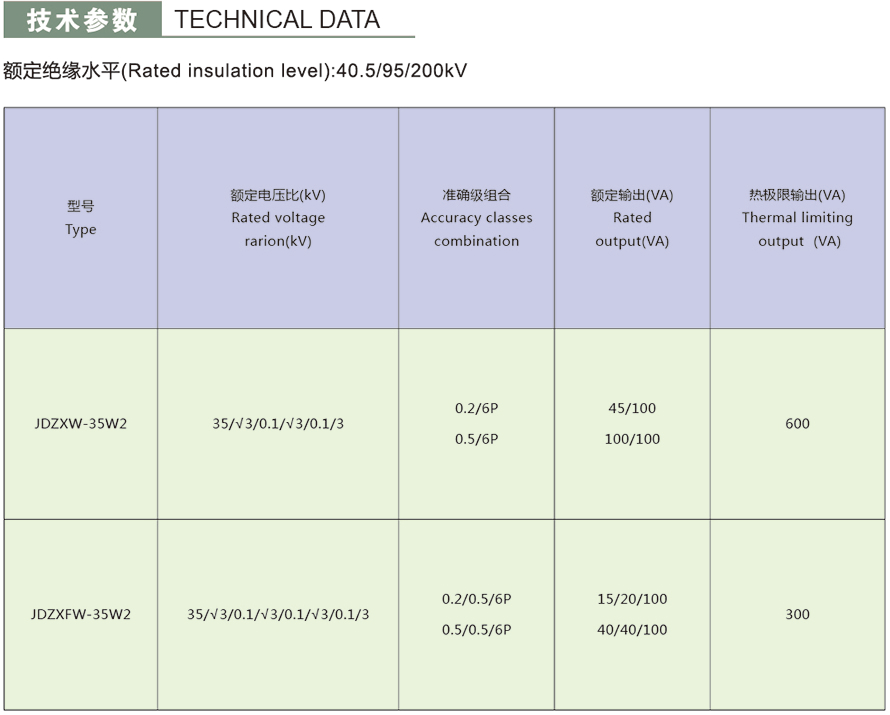Click the Accuracy classes combination header

coord(476,218)
